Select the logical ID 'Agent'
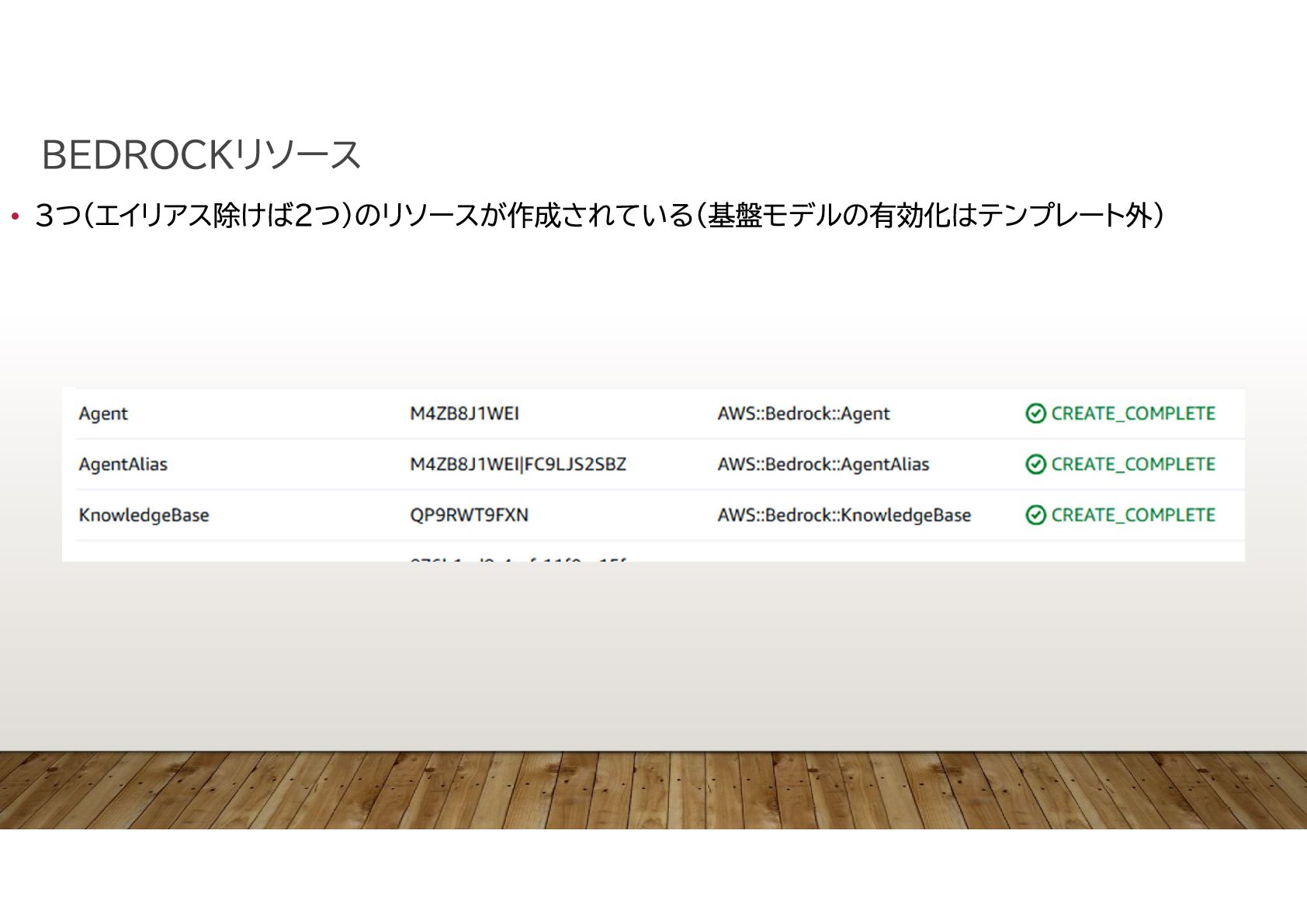 [103, 414]
